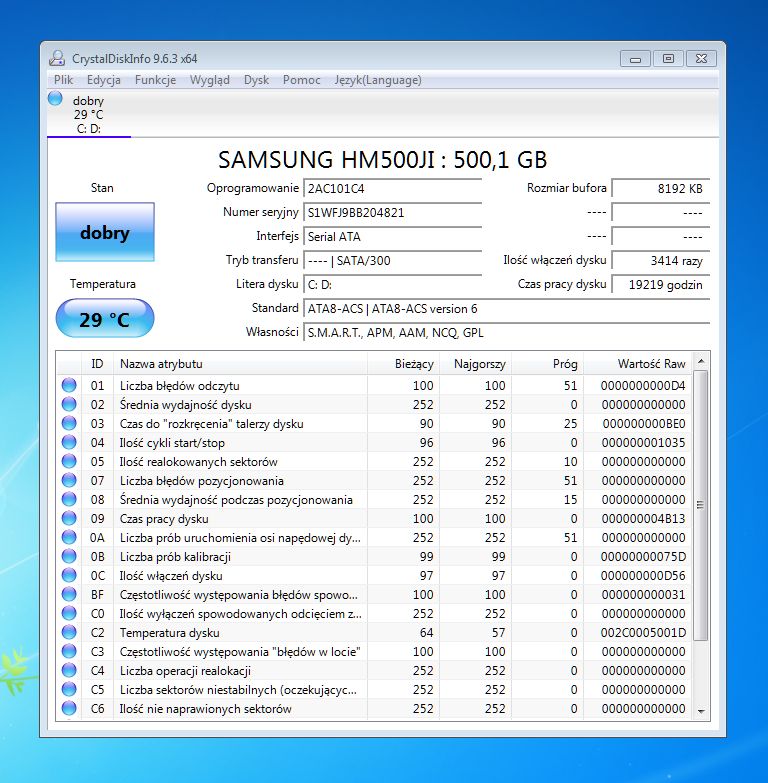Click the status orb for attribute C4
This screenshot has height=783, width=768.
69,670
